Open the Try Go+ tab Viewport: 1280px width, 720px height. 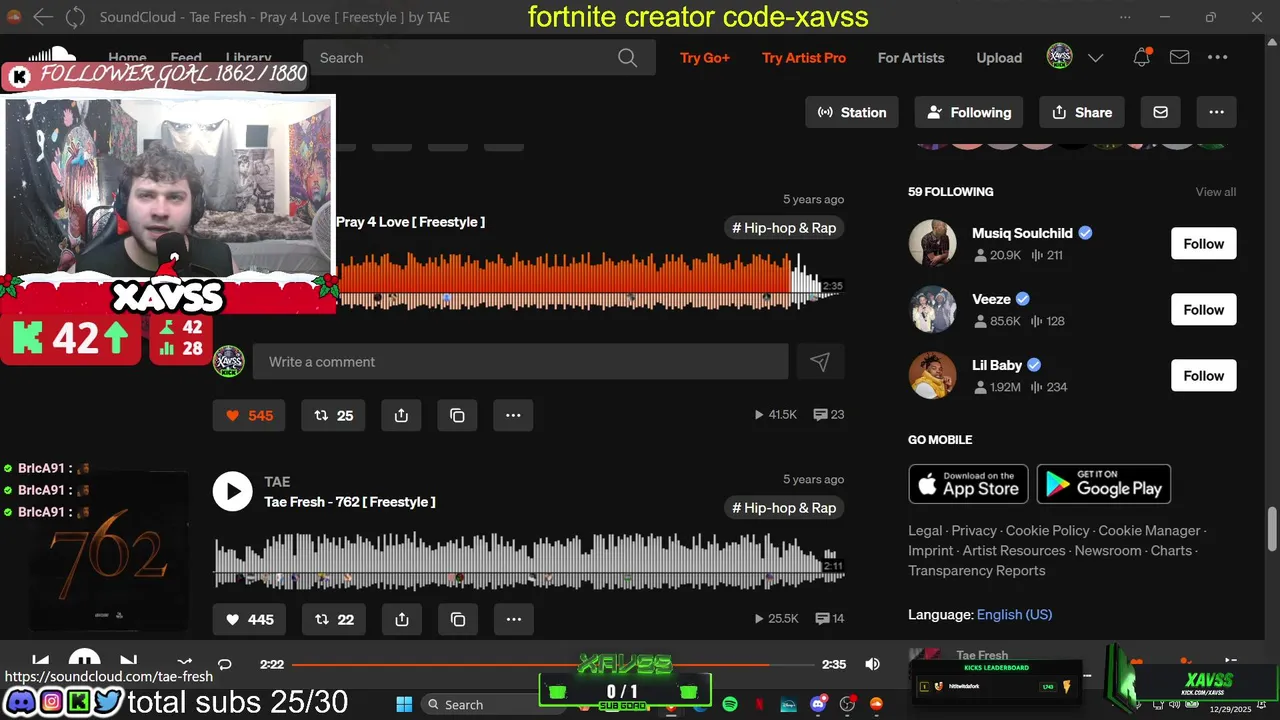(705, 58)
